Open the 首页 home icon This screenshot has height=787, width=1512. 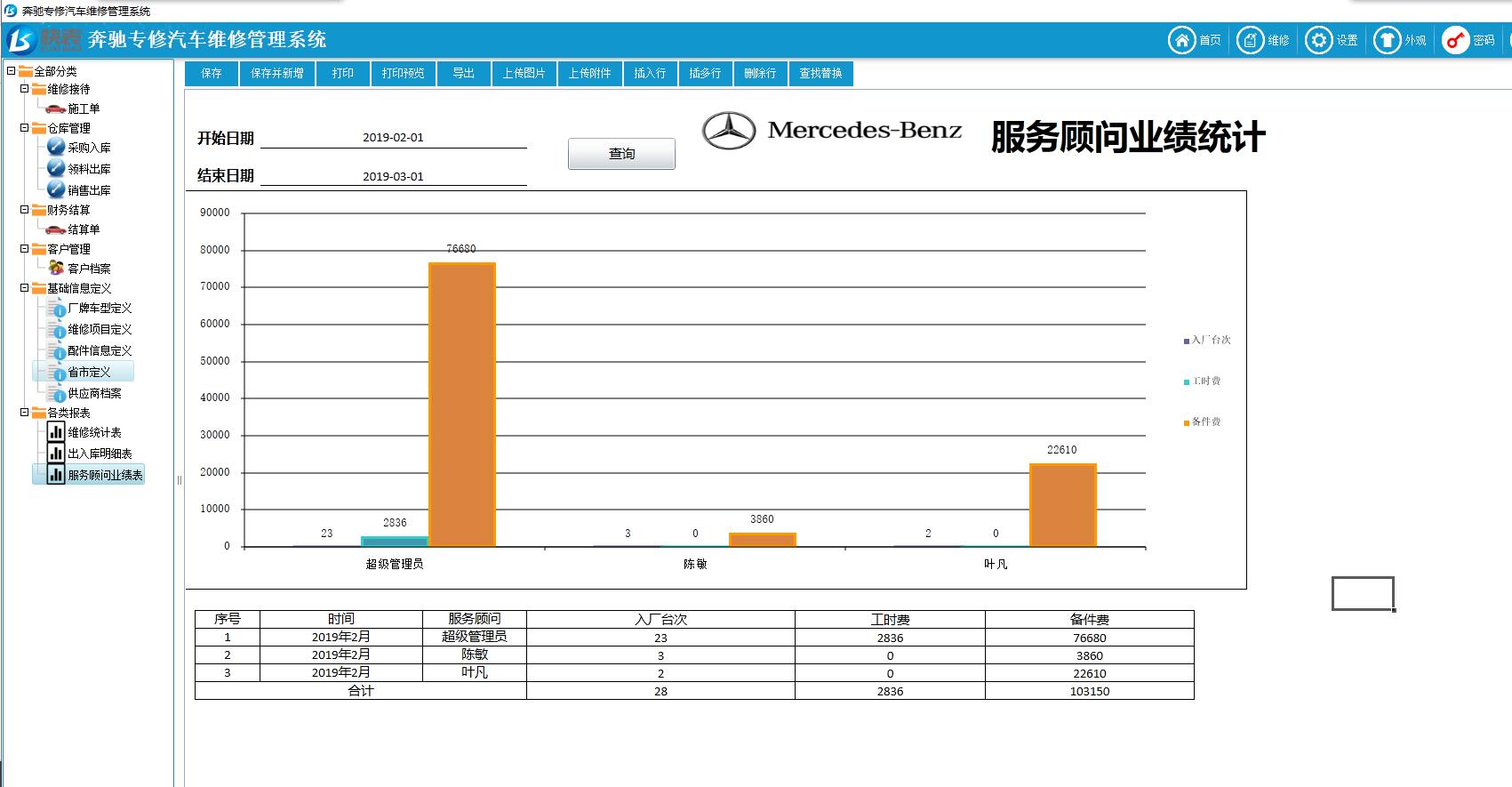[x=1181, y=40]
